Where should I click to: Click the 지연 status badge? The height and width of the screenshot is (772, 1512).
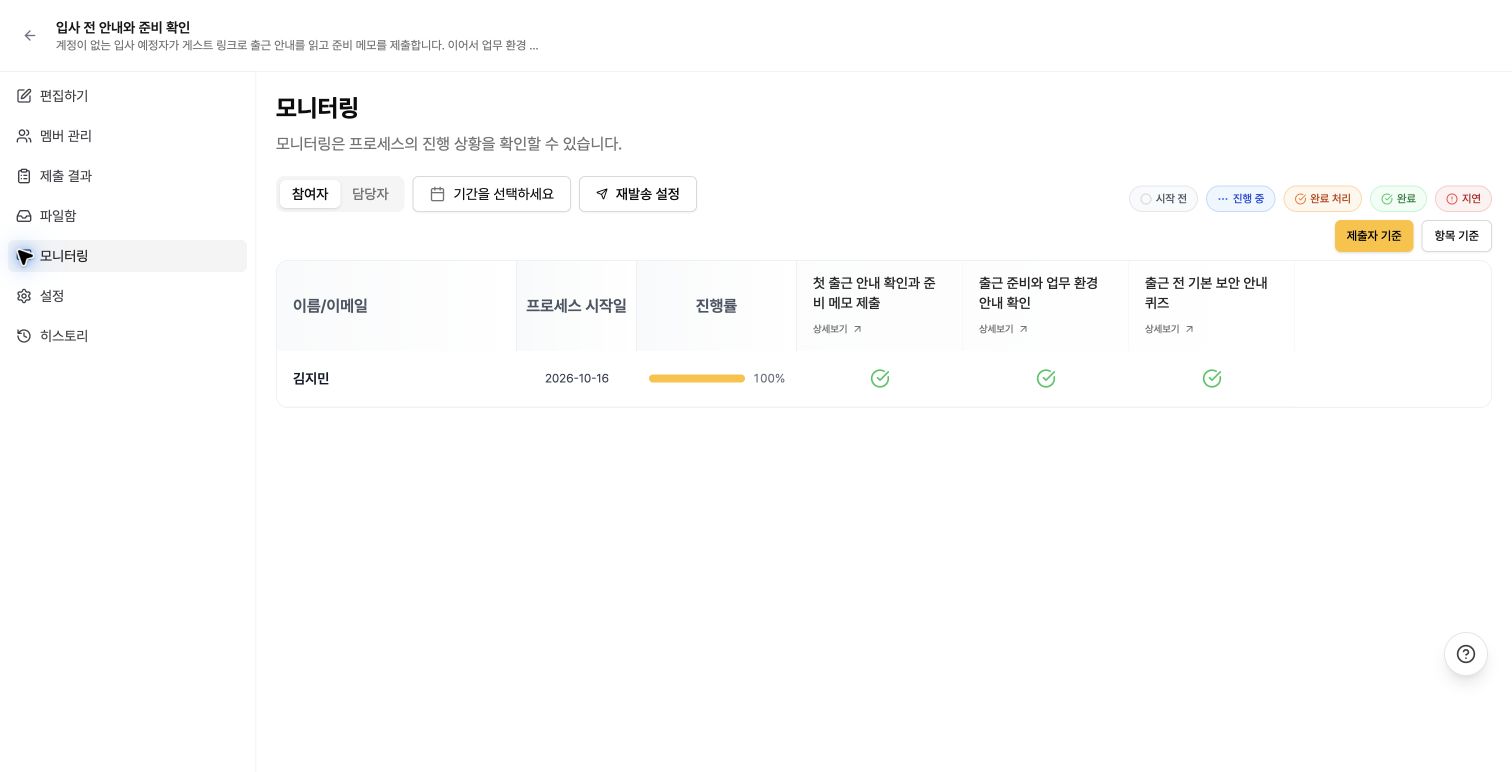pos(1463,199)
